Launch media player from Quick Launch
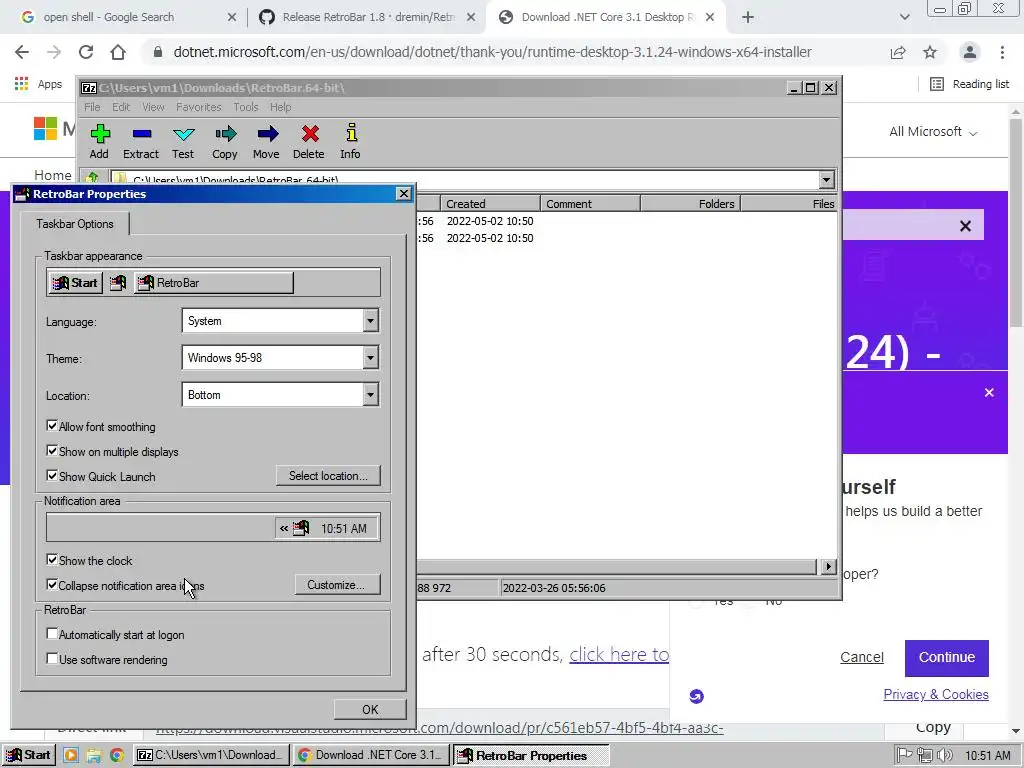Image resolution: width=1024 pixels, height=768 pixels. coord(71,756)
